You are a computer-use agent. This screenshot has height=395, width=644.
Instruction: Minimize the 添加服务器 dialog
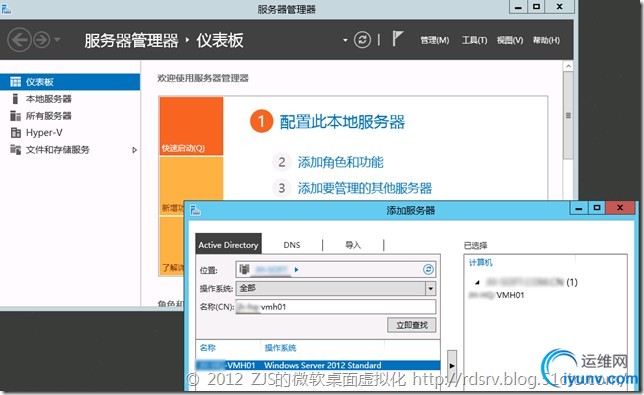click(x=579, y=208)
